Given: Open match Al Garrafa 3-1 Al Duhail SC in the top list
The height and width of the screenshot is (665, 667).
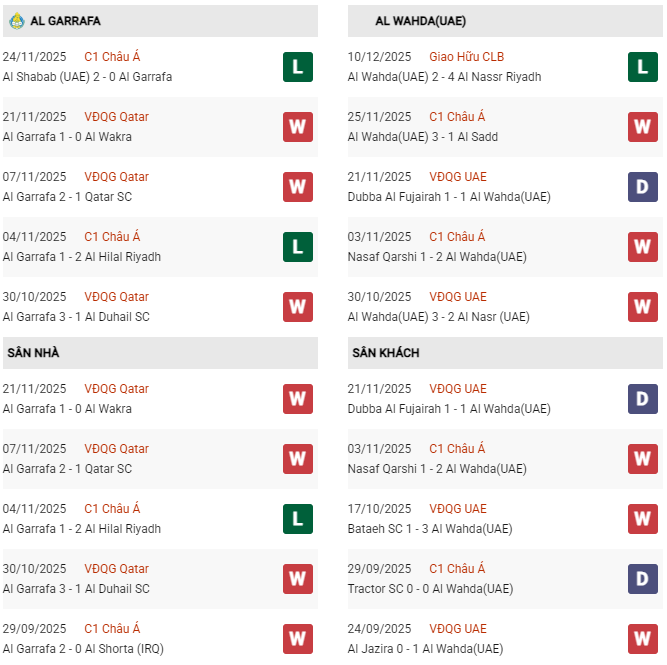Looking at the screenshot, I should (x=76, y=317).
